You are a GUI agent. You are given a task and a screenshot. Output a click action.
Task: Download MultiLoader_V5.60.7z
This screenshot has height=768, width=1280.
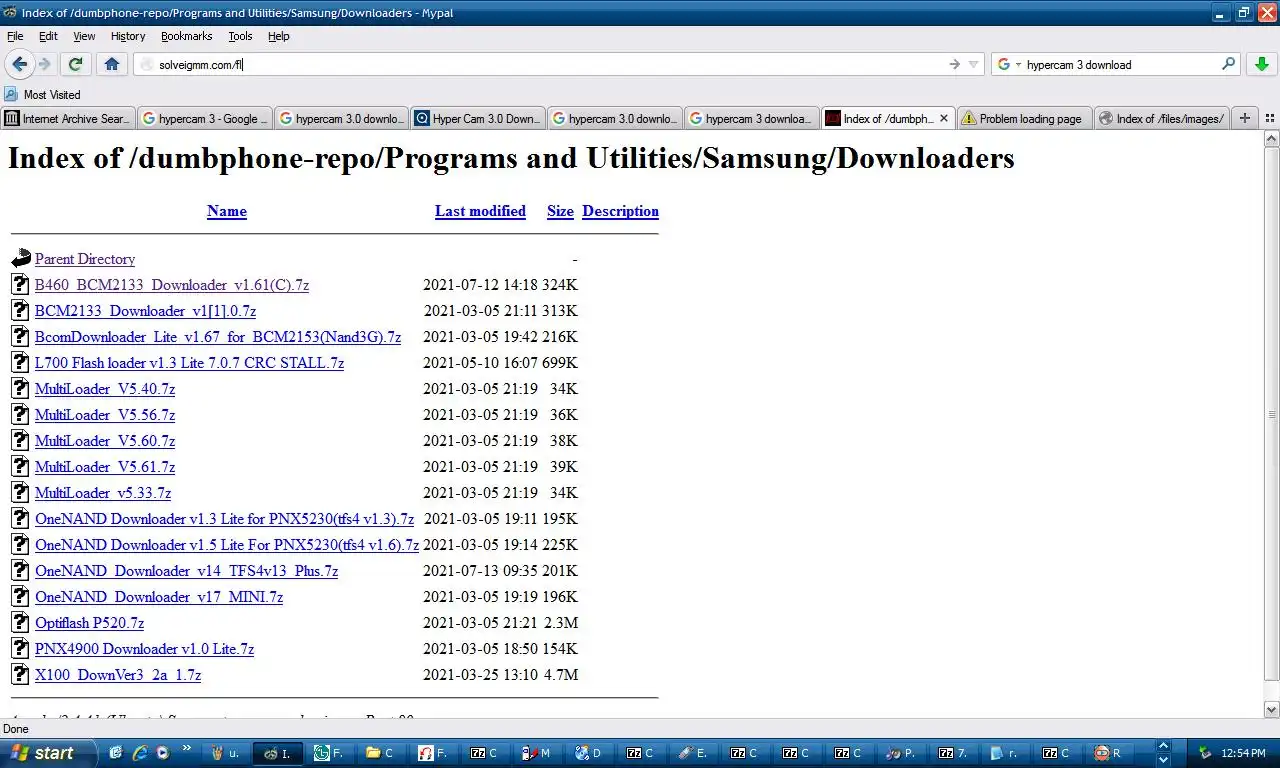(x=105, y=441)
